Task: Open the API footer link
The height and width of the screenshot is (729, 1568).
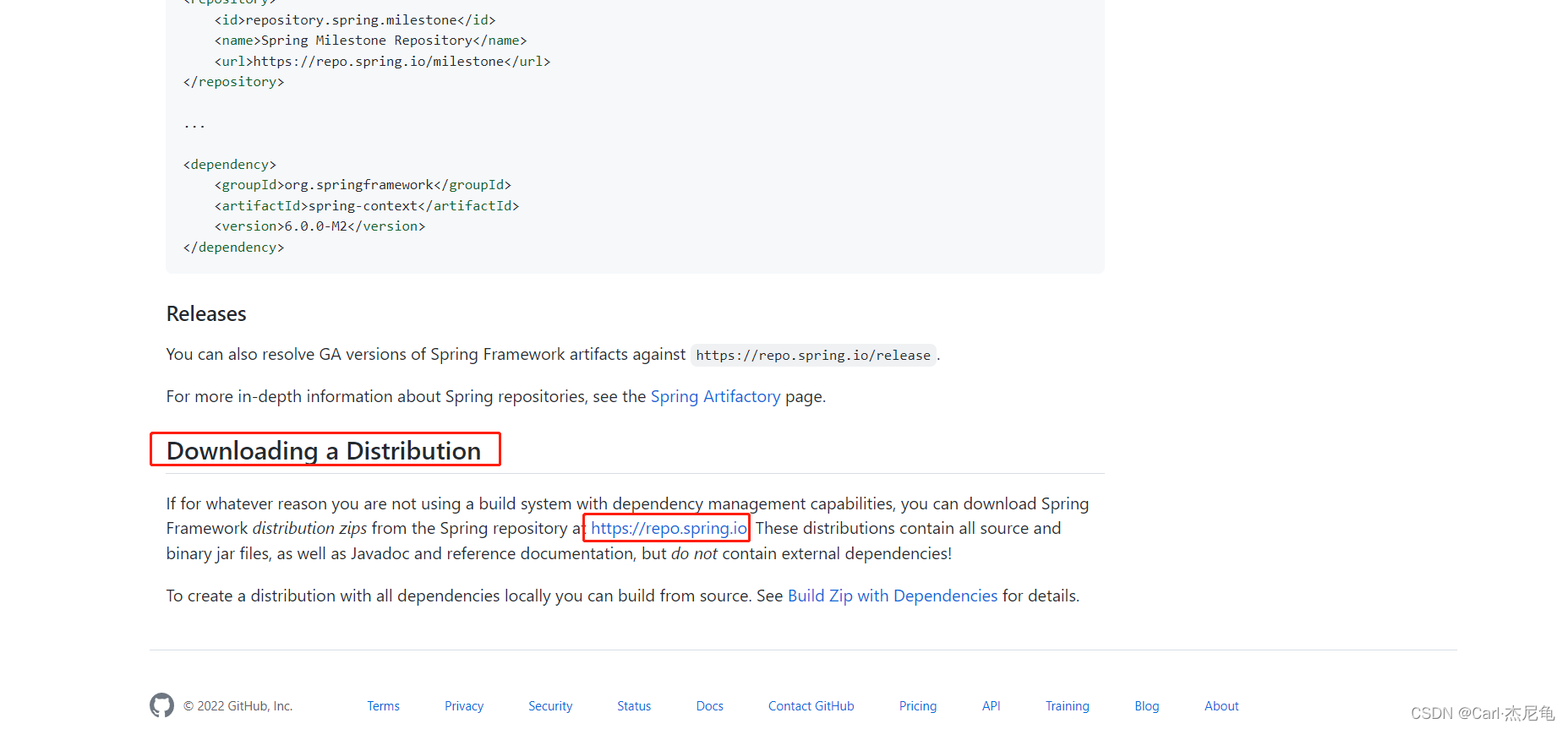Action: [992, 706]
